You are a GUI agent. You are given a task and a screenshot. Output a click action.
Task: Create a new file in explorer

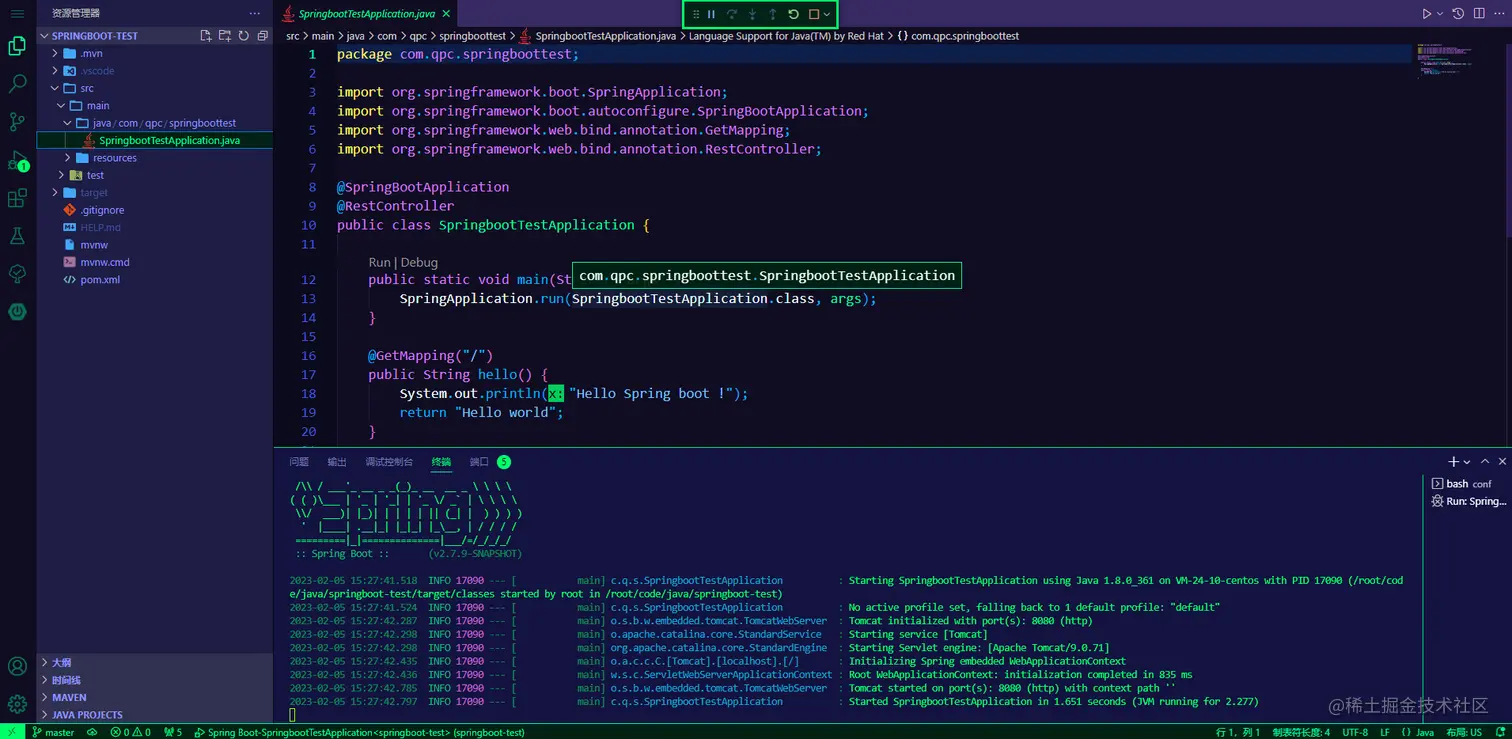point(206,36)
